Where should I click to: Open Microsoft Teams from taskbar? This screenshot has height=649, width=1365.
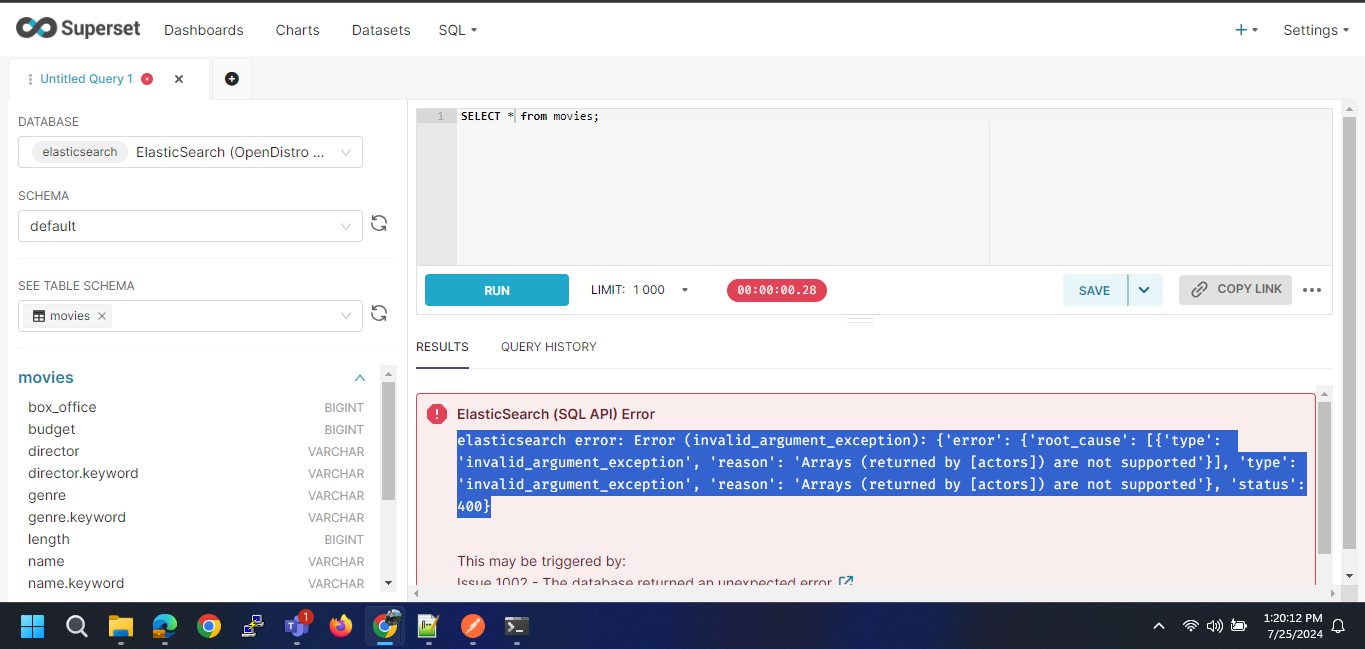[297, 626]
